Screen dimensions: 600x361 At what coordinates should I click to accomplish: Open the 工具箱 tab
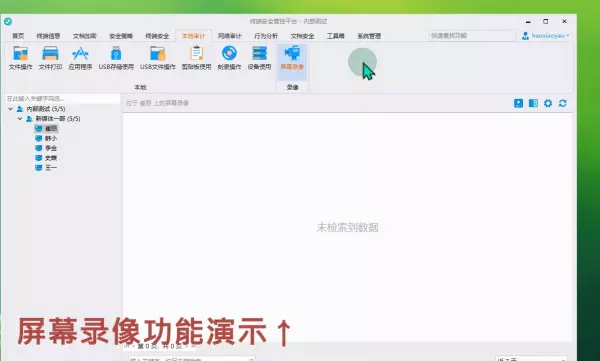pos(336,36)
